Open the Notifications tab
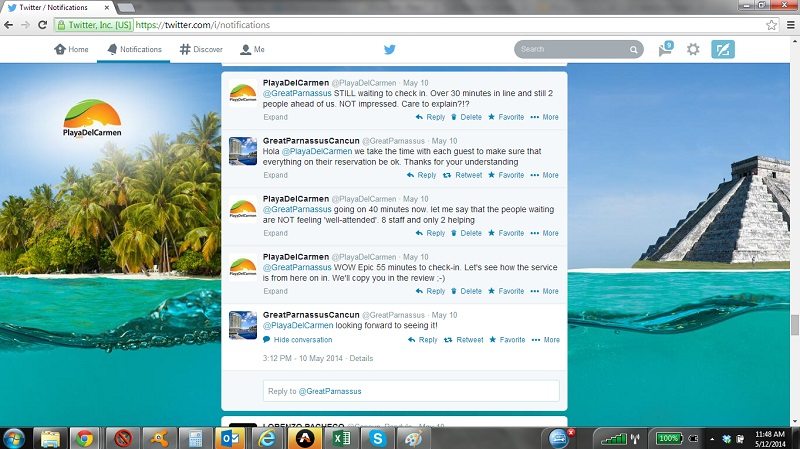Screen dimensions: 800x449 (135, 49)
